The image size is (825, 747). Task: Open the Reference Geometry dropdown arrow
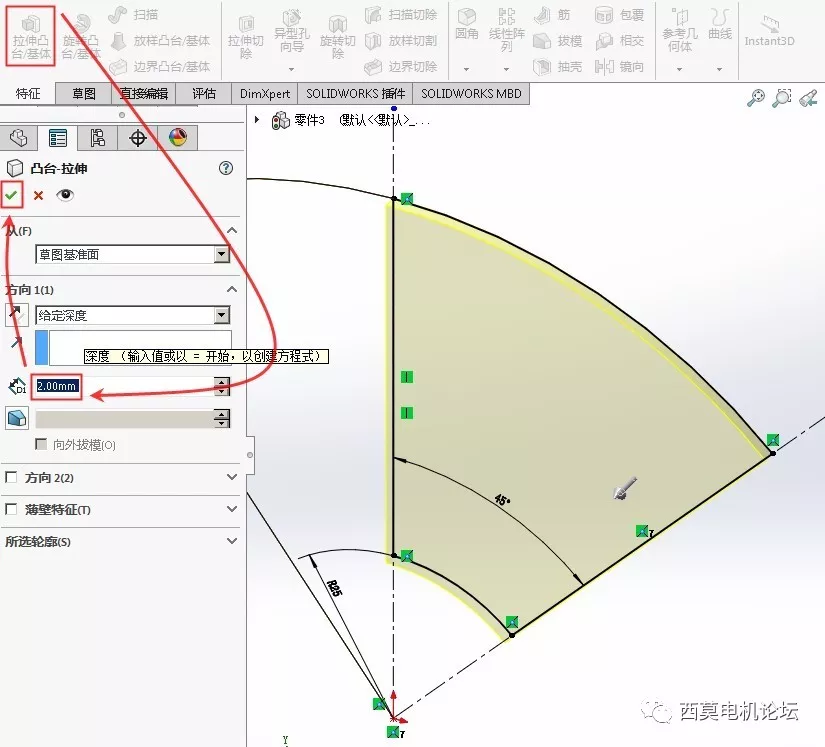click(680, 69)
